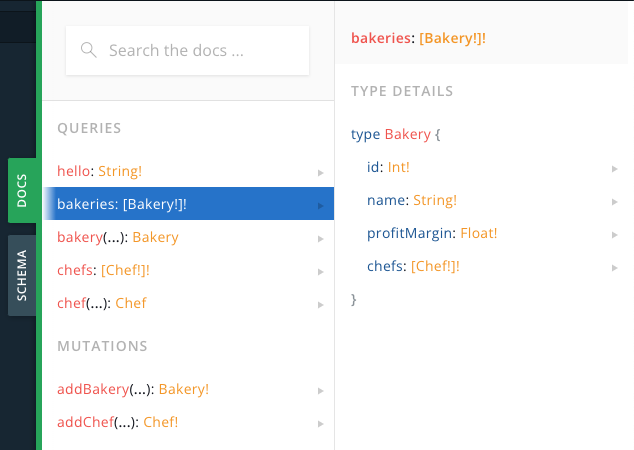634x450 pixels.
Task: Open the bakery(...): Bakery query
Action: point(188,237)
